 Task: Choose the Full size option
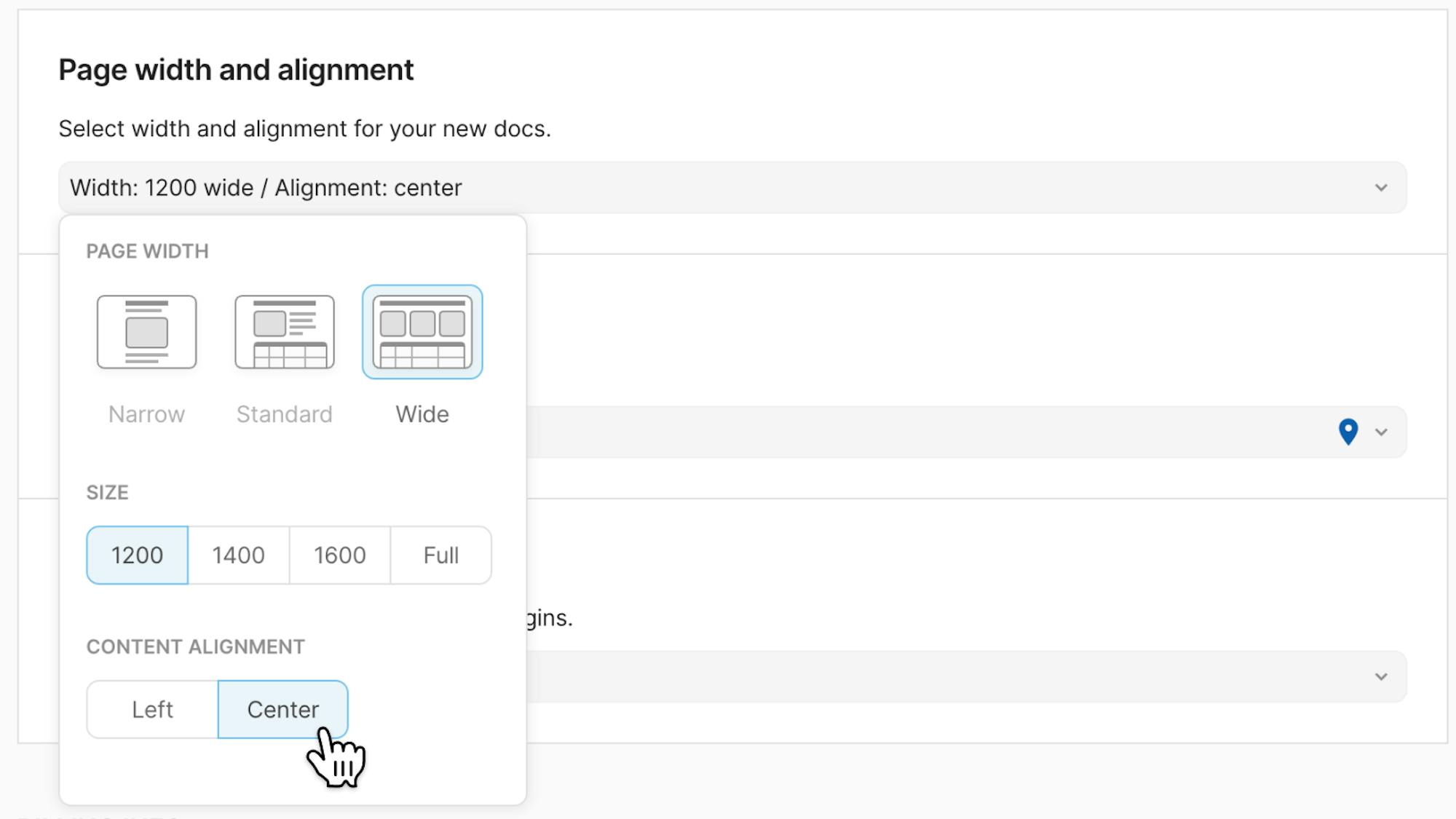(440, 555)
